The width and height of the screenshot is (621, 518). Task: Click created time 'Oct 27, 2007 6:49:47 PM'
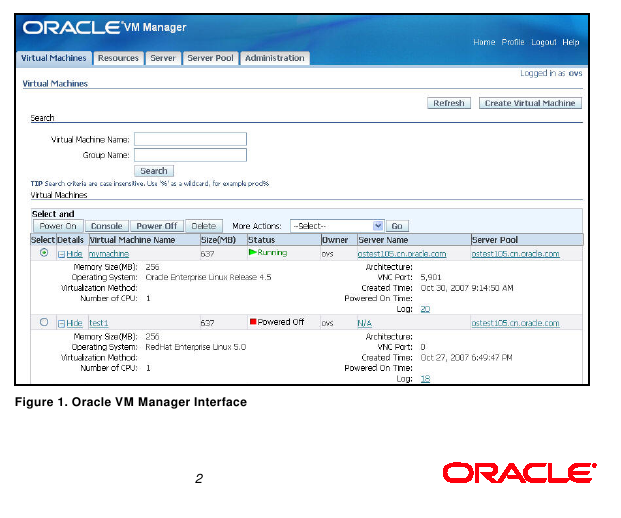click(466, 358)
